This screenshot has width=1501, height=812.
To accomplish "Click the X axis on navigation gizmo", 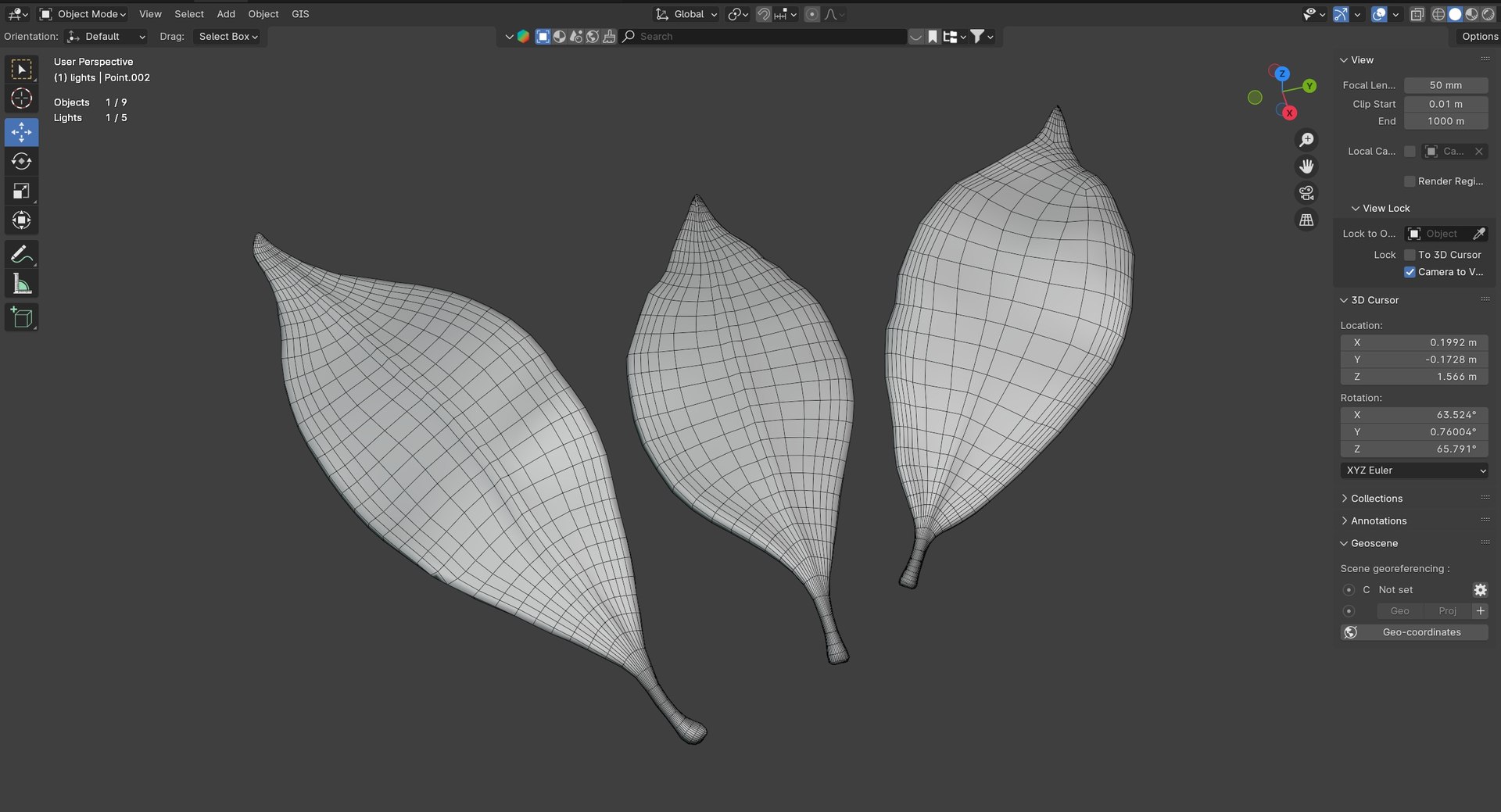I will point(1289,113).
